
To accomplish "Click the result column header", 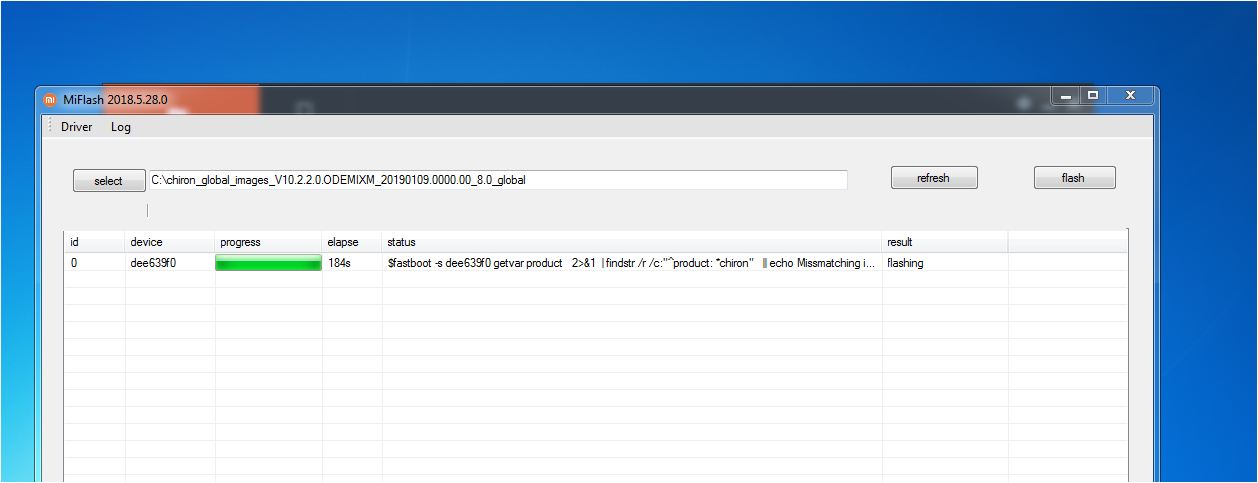I will 945,242.
